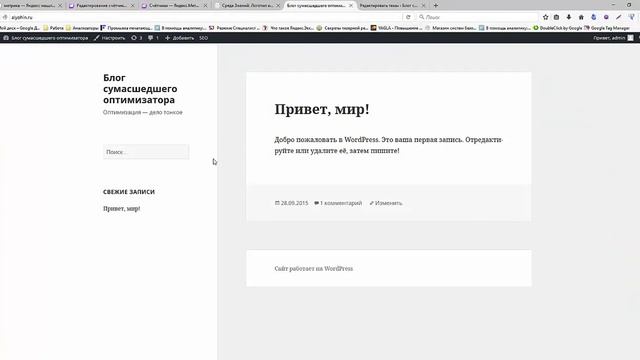The height and width of the screenshot is (360, 640).
Task: Open downloads with the arrow icon
Action: (569, 17)
